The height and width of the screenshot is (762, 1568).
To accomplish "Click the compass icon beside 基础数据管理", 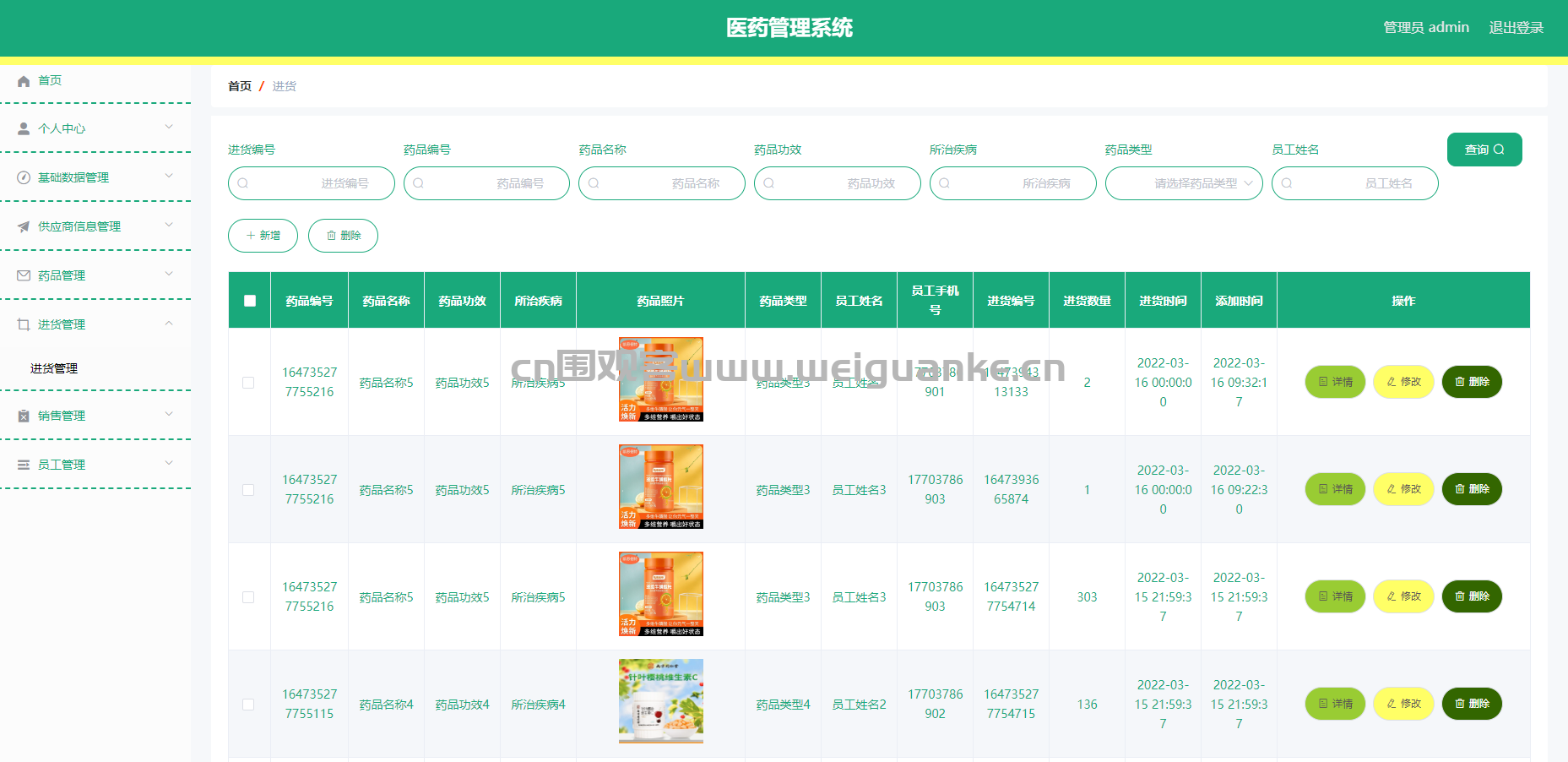I will [x=24, y=177].
